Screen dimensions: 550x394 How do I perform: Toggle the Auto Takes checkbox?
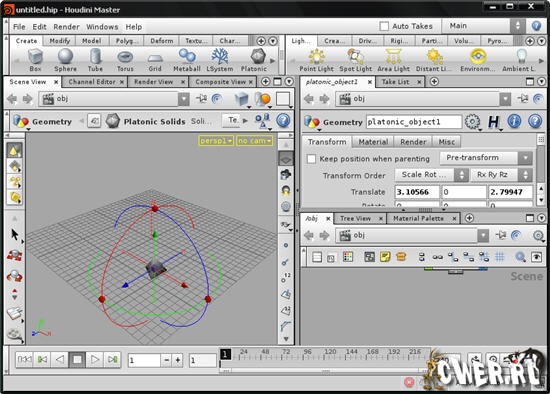(x=384, y=26)
